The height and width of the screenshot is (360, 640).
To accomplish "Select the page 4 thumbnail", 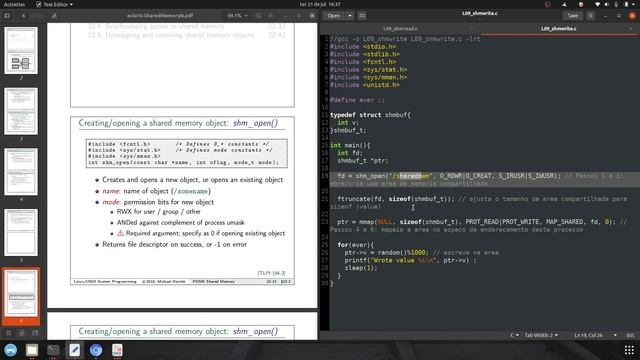I will click(x=21, y=171).
